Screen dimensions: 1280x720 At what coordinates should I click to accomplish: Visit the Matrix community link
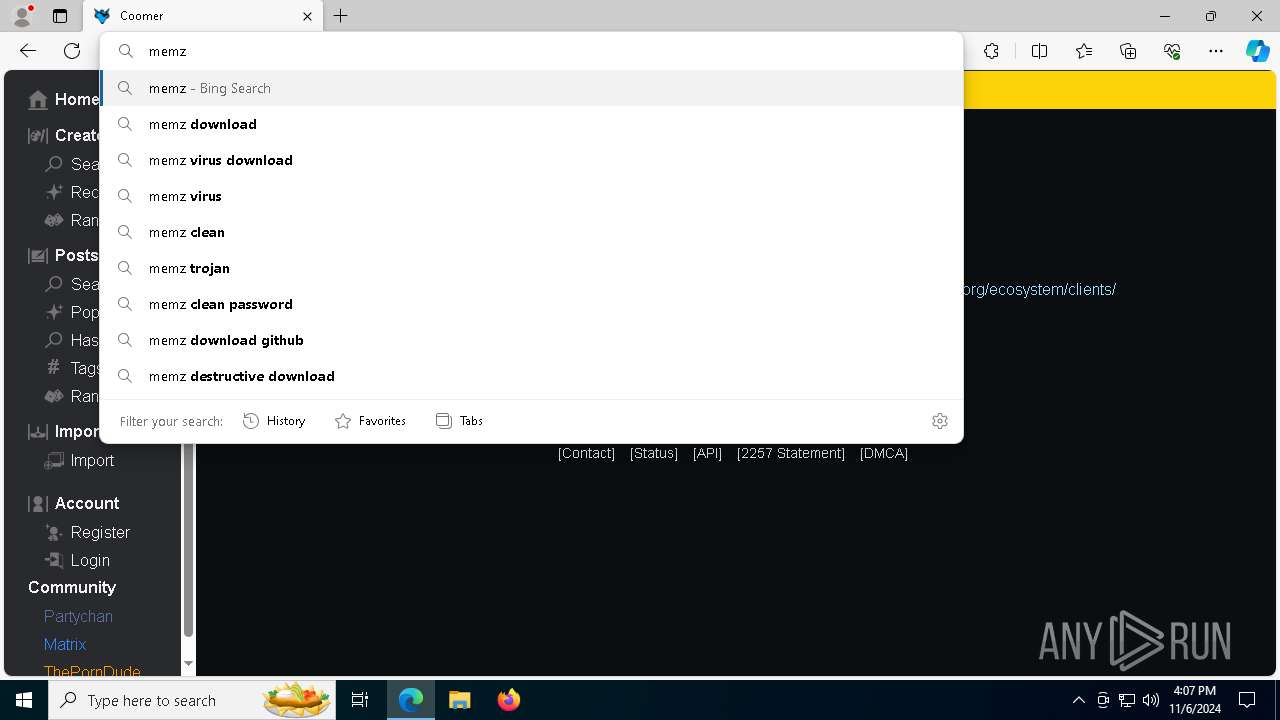pyautogui.click(x=65, y=644)
